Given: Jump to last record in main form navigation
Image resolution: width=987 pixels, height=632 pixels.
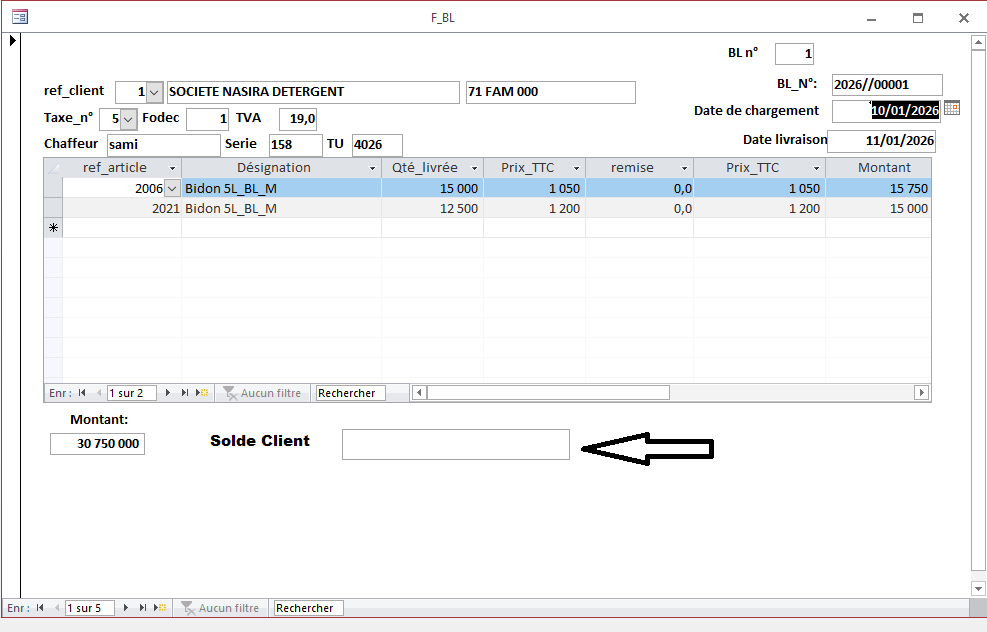Looking at the screenshot, I should (x=143, y=608).
